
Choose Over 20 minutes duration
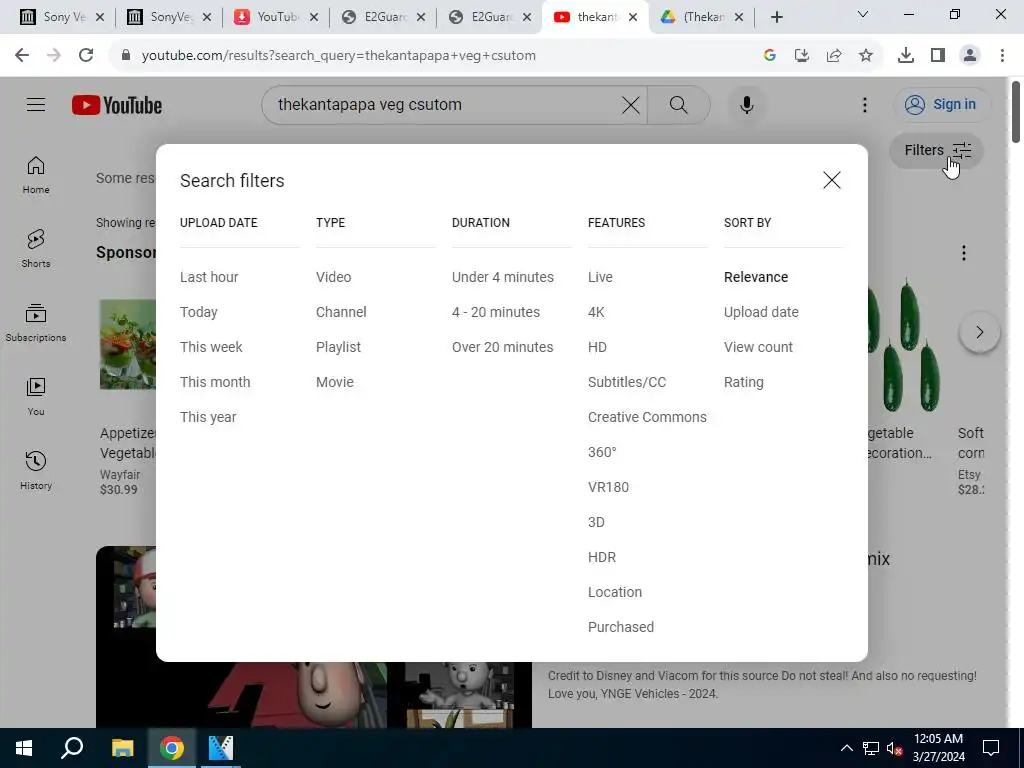[502, 347]
